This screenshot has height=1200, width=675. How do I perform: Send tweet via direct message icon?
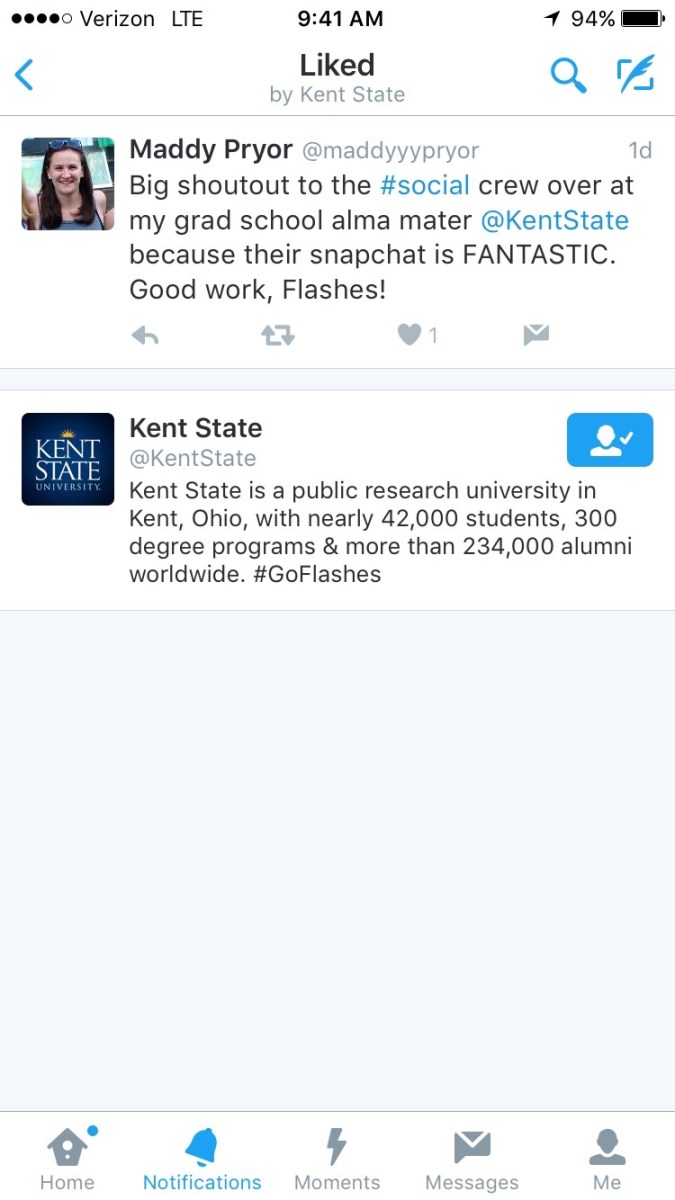[x=536, y=336]
